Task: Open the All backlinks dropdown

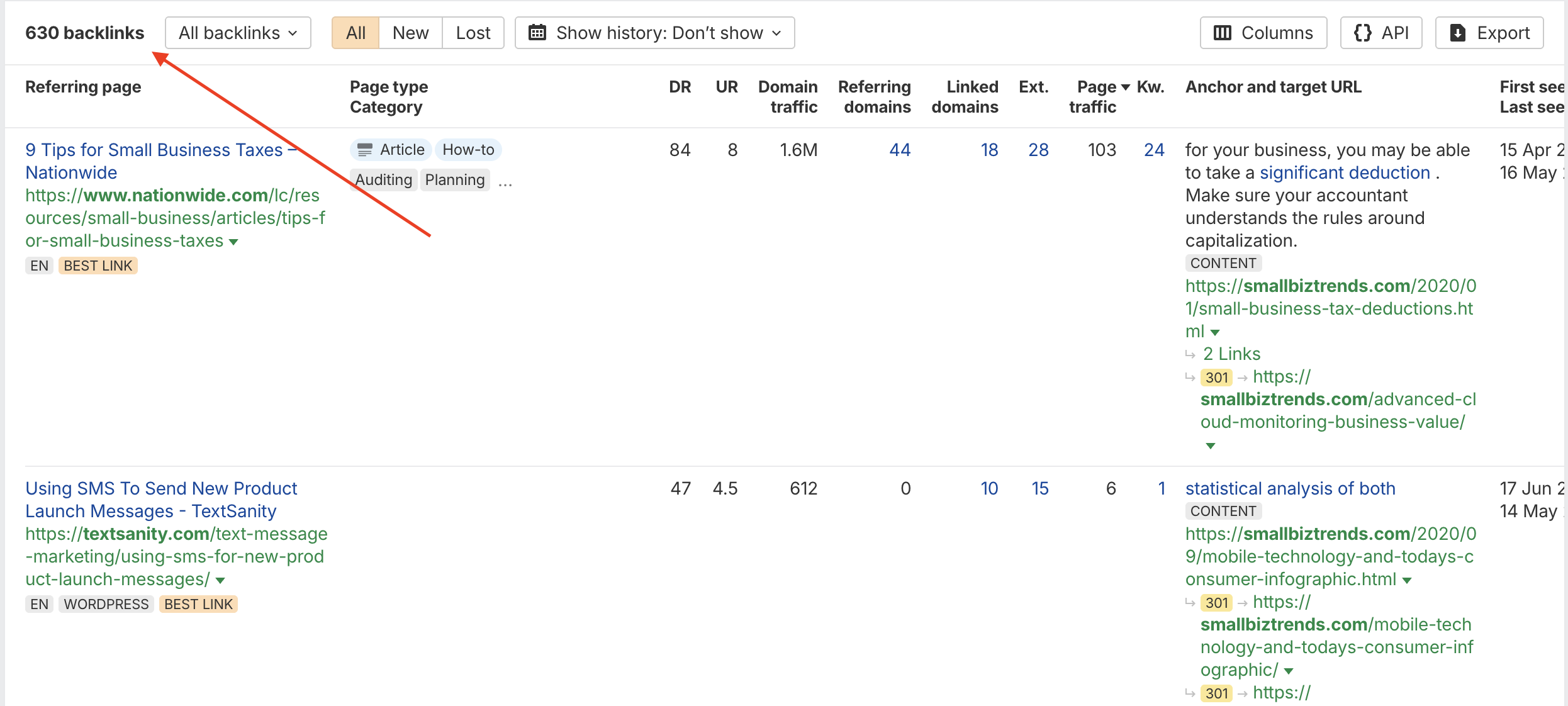Action: point(238,33)
